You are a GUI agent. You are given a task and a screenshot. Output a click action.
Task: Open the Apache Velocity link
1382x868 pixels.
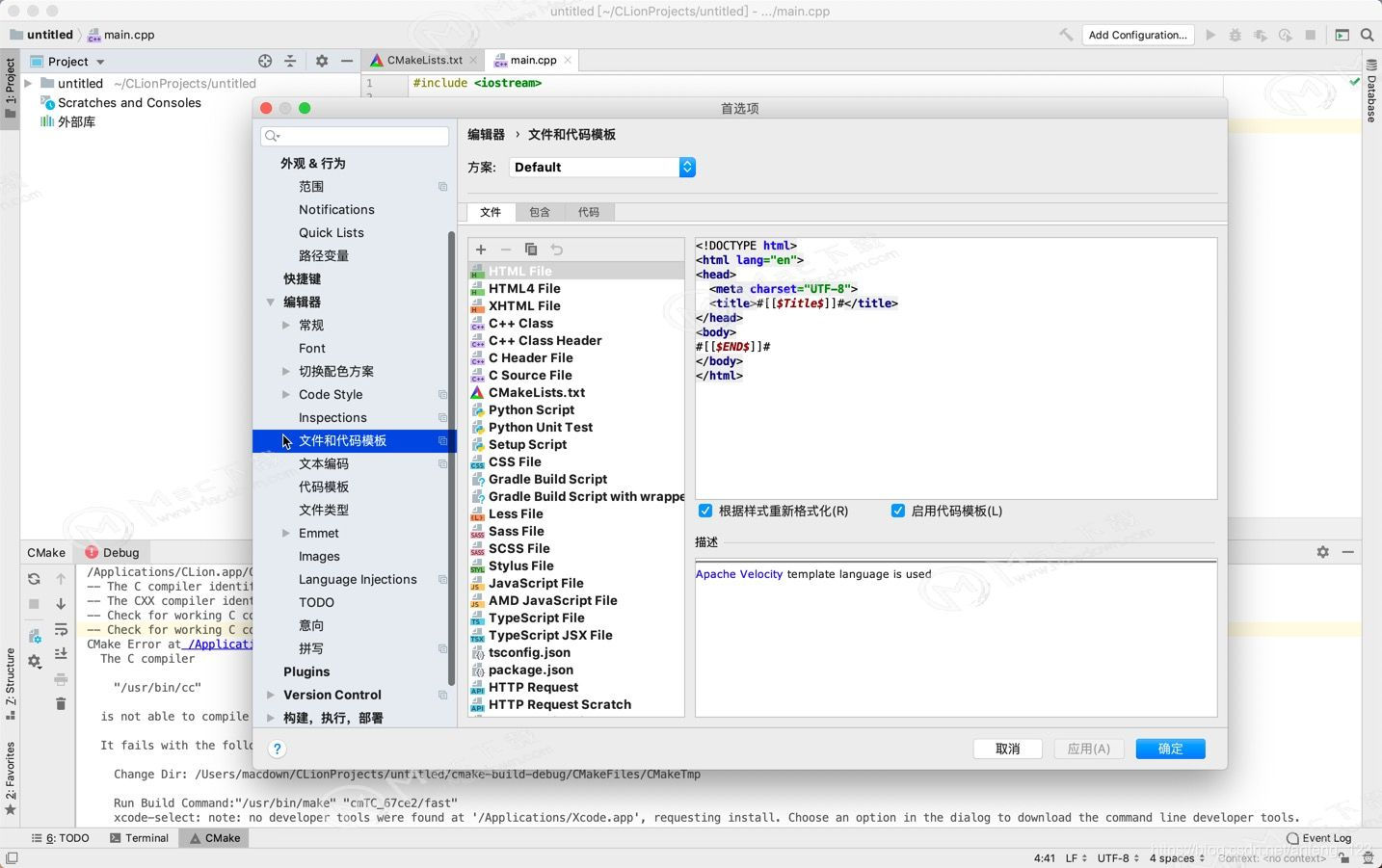click(739, 574)
